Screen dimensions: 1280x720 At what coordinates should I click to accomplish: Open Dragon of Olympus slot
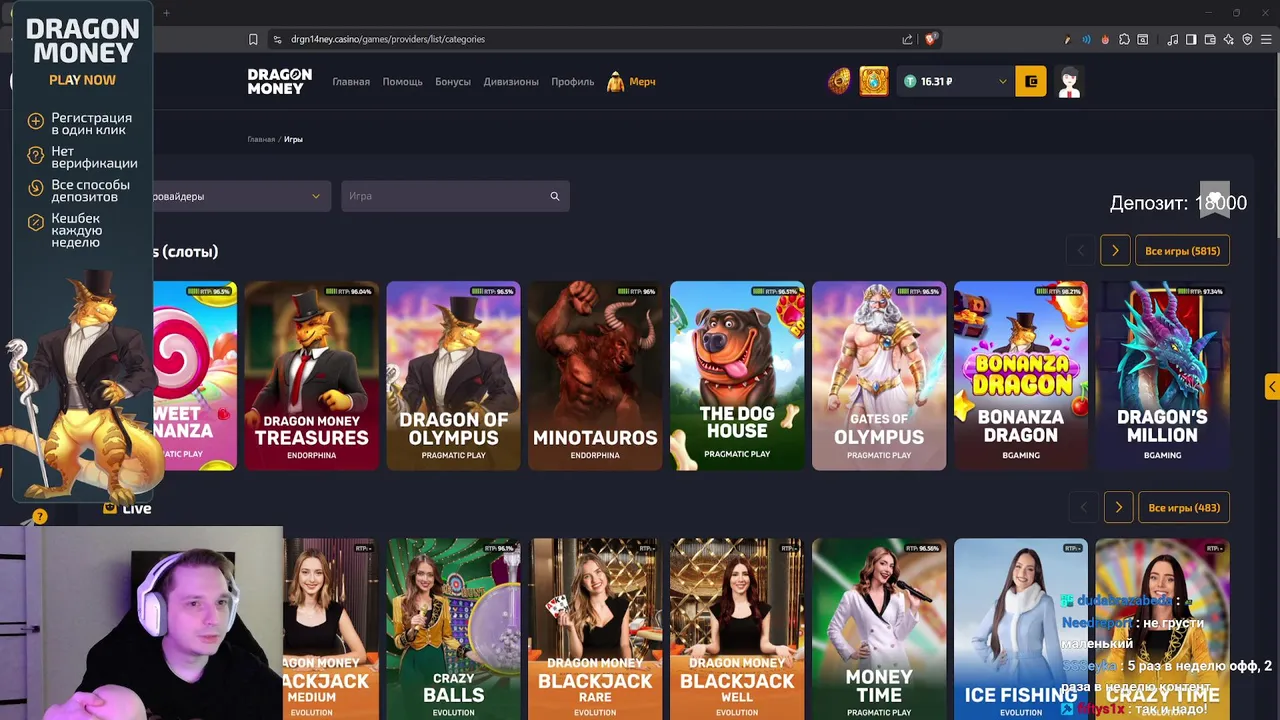(453, 376)
